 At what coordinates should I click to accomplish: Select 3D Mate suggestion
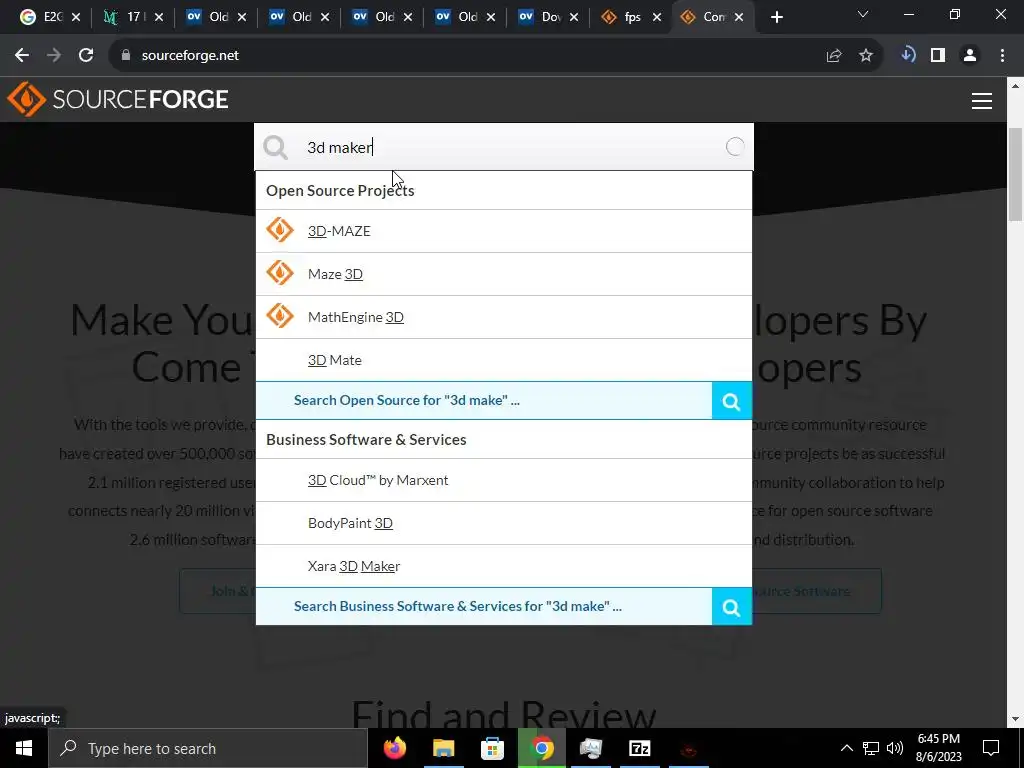[x=504, y=360]
